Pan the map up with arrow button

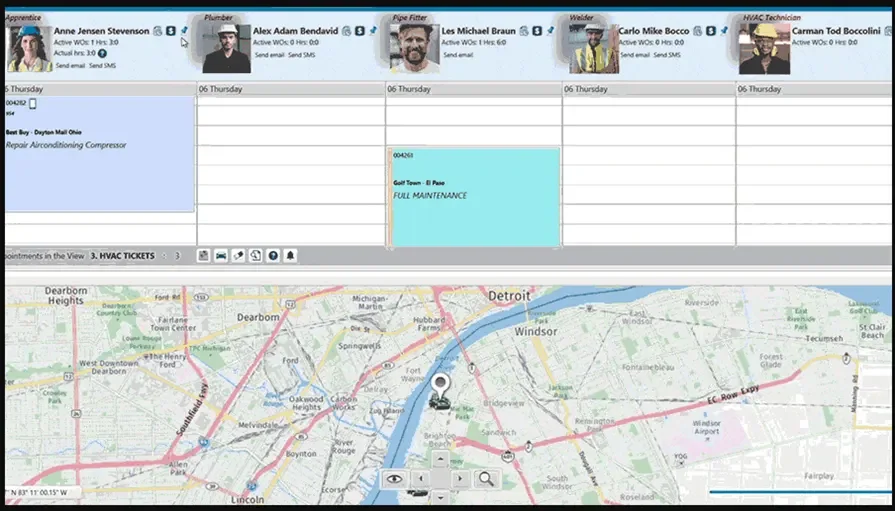point(440,460)
